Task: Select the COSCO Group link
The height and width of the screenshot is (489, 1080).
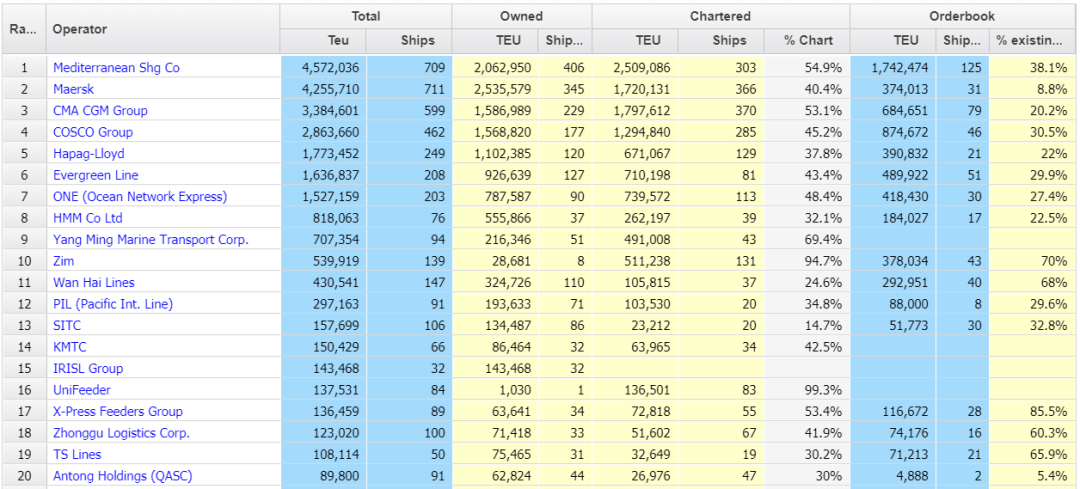Action: (x=92, y=132)
